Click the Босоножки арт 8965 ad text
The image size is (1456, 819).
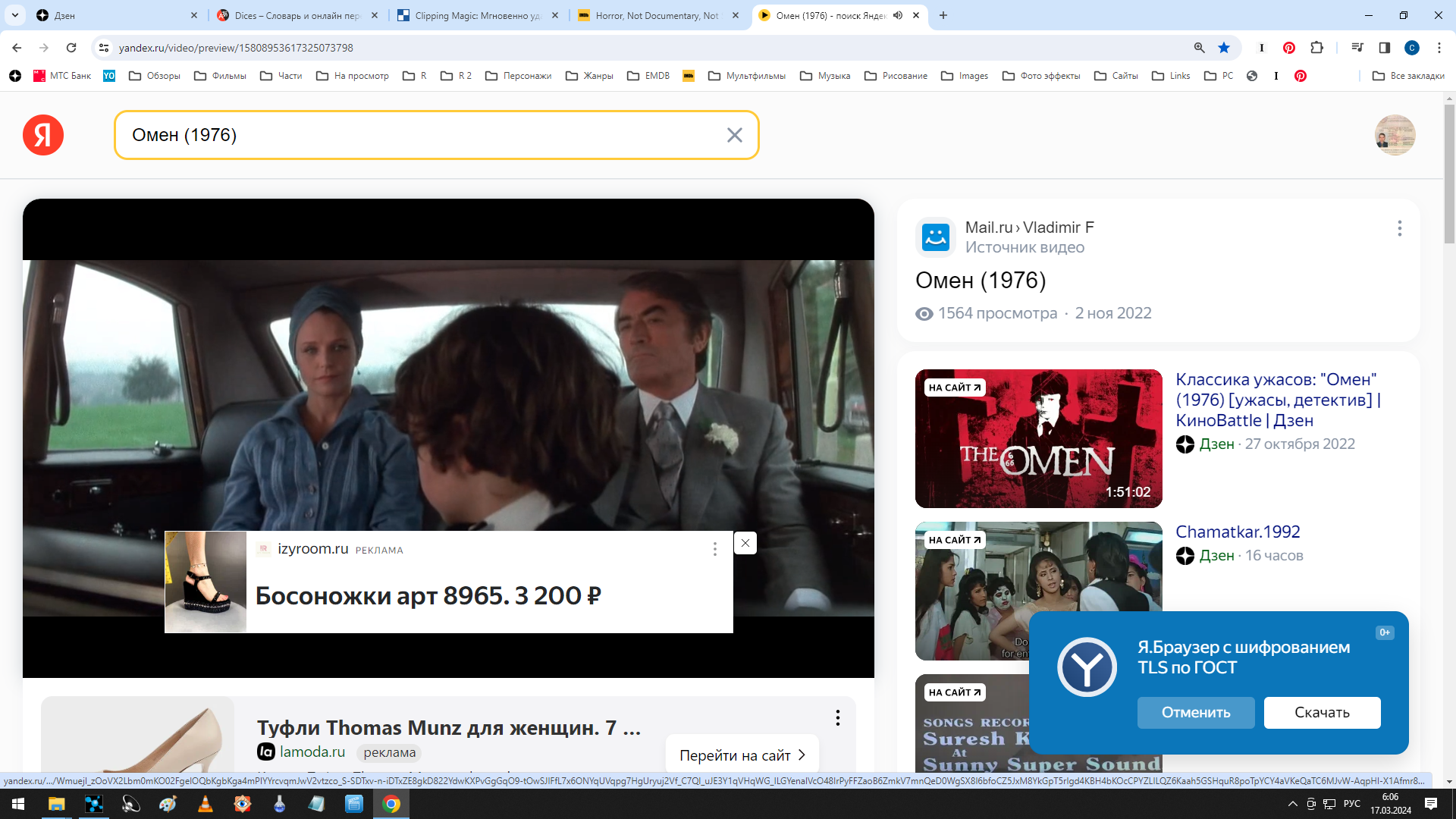tap(428, 596)
